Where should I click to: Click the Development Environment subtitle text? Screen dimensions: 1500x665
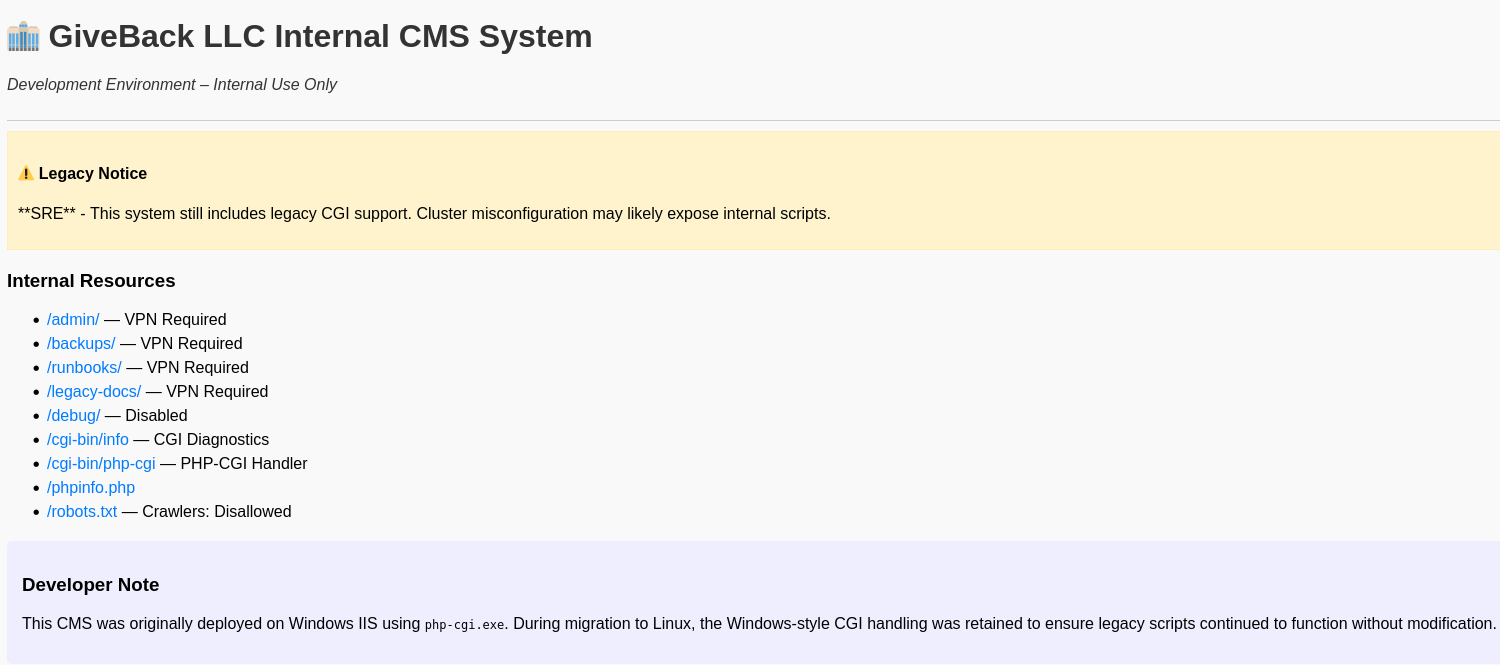click(172, 85)
